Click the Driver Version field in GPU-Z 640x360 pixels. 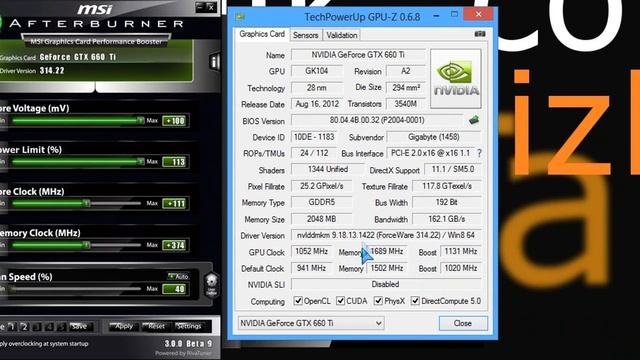(386, 236)
